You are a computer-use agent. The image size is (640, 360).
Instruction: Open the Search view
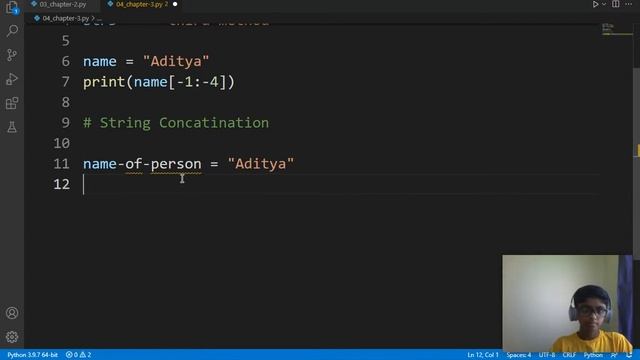12,31
